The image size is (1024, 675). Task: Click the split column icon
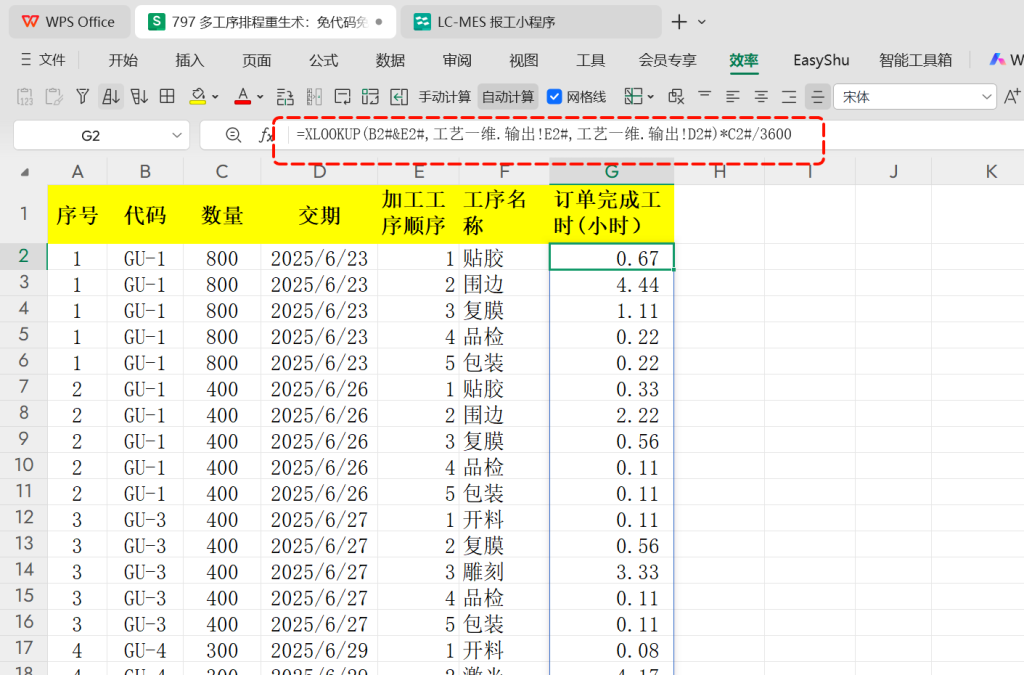[x=314, y=97]
